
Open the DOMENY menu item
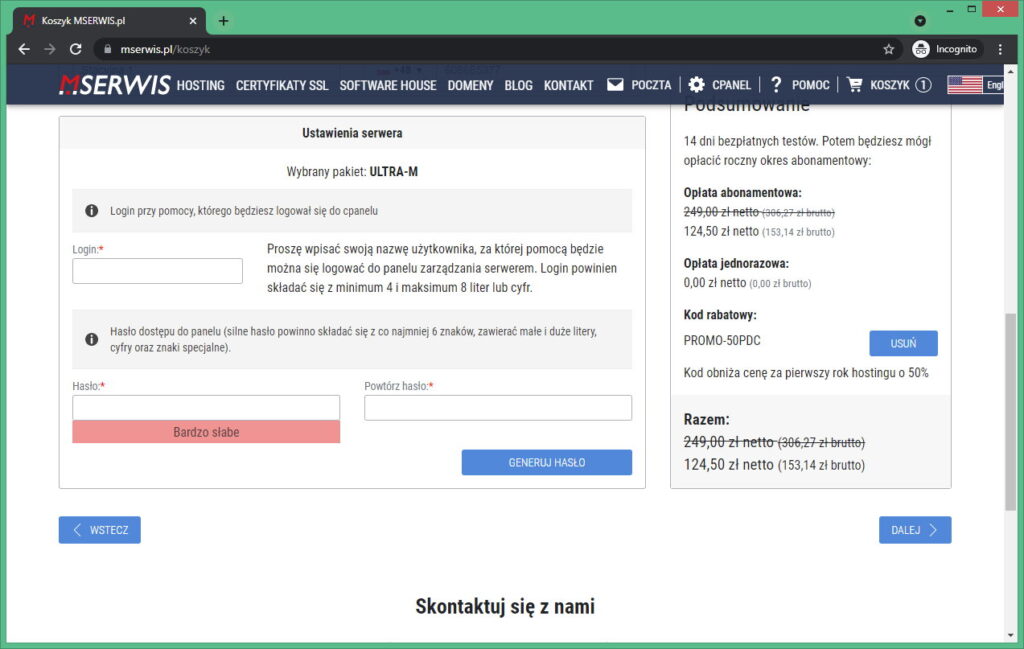click(470, 85)
